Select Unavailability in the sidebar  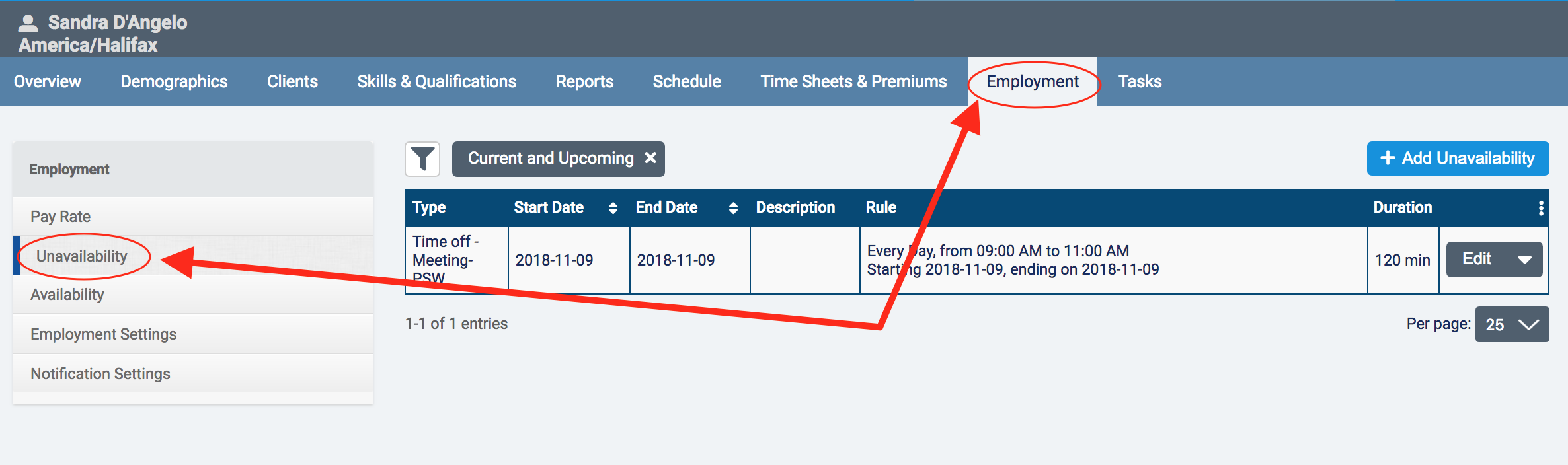(x=82, y=256)
